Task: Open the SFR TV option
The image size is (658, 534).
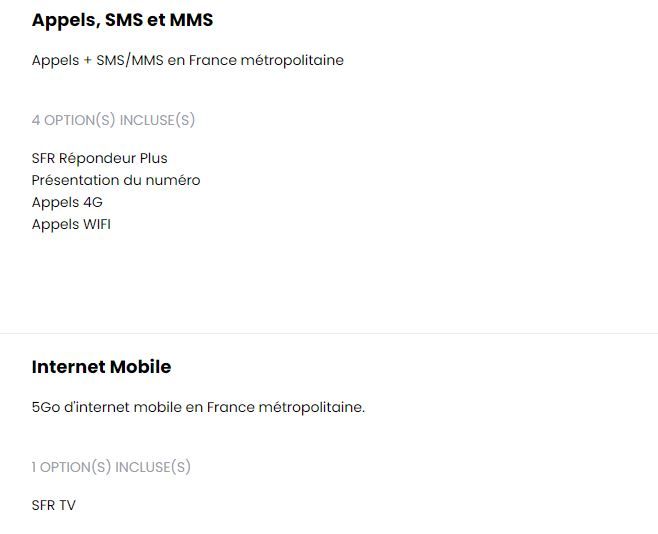Action: [x=53, y=505]
